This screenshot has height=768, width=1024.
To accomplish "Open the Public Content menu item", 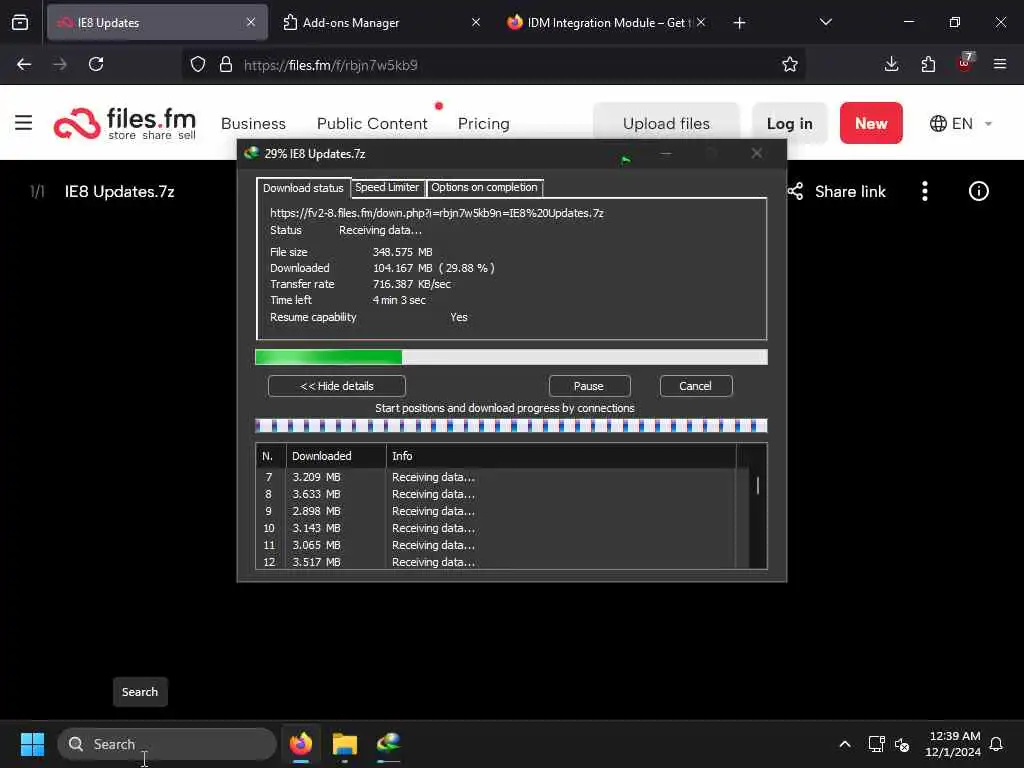I will [372, 123].
